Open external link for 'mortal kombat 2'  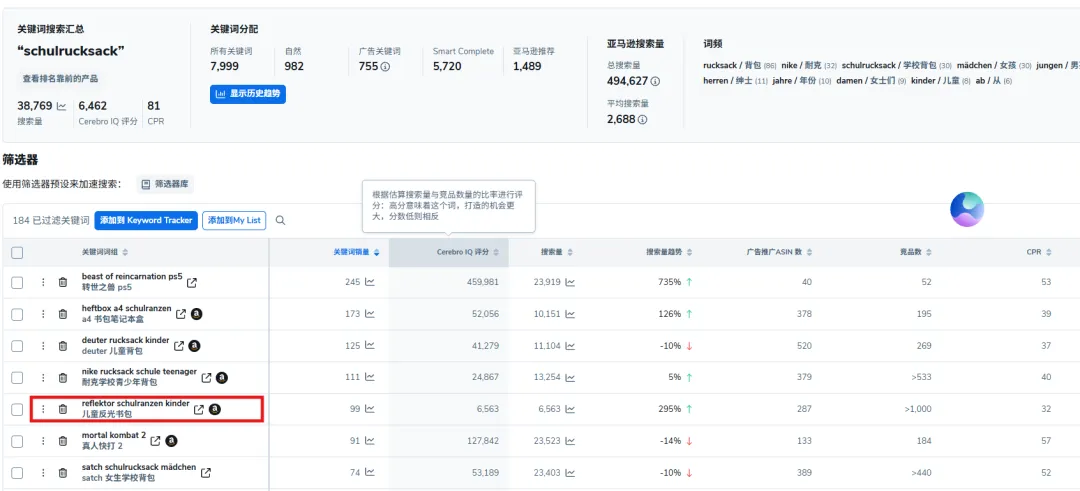pyautogui.click(x=156, y=441)
